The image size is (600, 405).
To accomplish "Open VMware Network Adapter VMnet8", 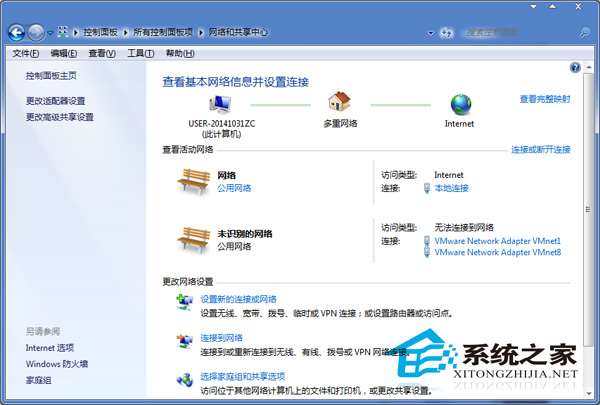I will [497, 253].
